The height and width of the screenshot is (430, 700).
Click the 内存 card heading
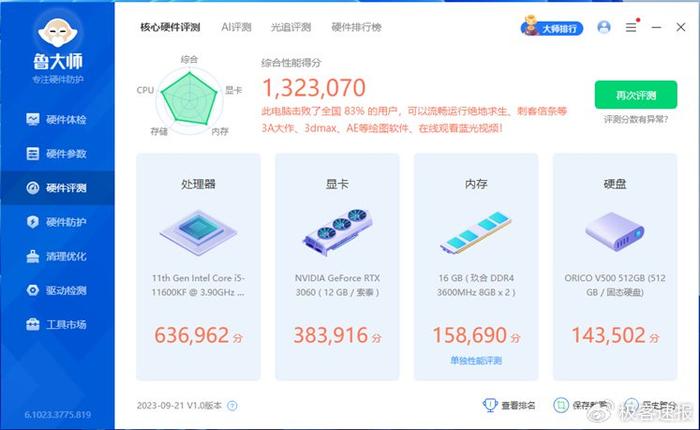tap(476, 184)
